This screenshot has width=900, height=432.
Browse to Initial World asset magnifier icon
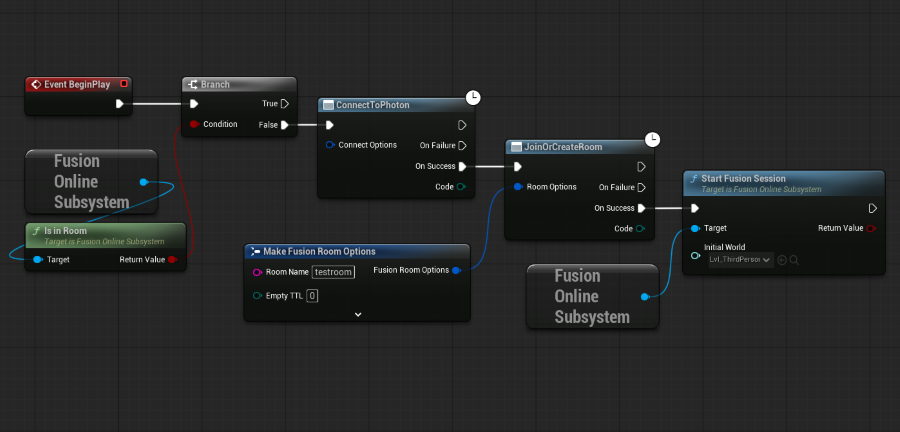click(794, 260)
